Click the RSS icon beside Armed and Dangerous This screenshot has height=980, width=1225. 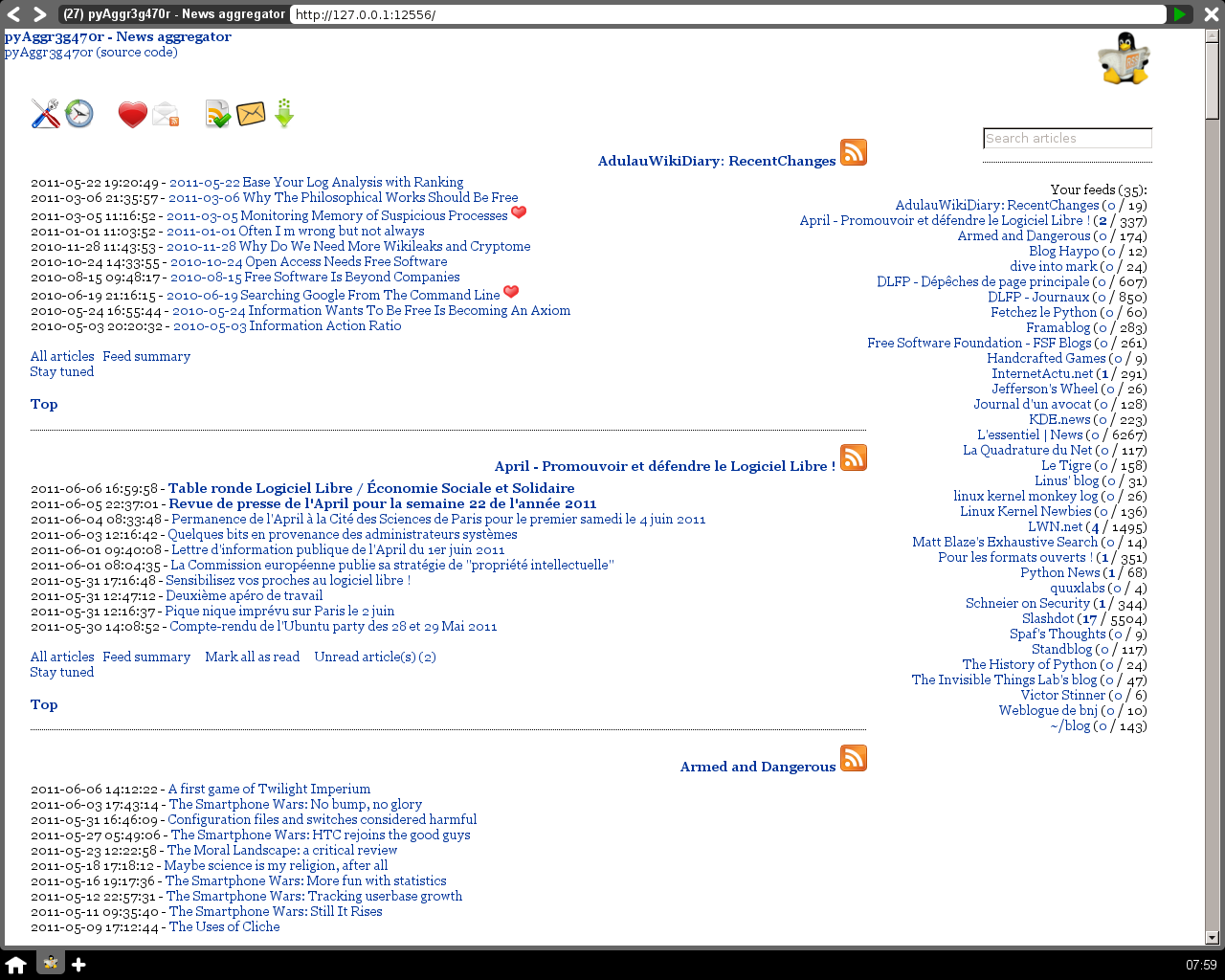coord(853,758)
